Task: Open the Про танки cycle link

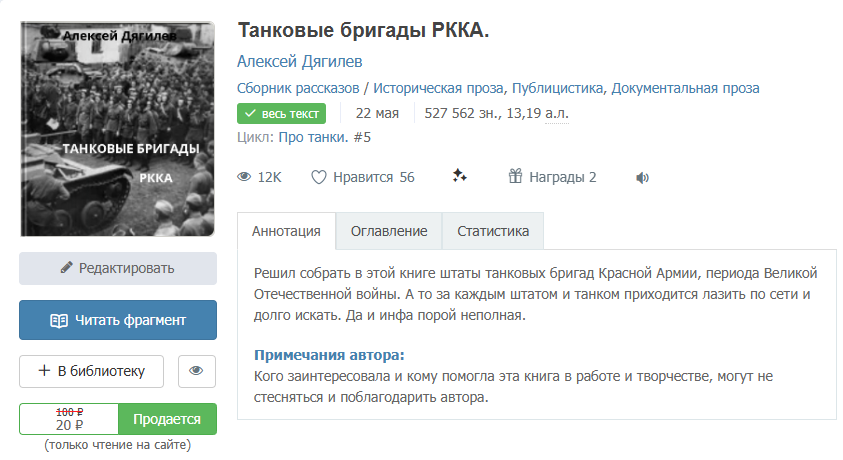Action: pyautogui.click(x=313, y=137)
